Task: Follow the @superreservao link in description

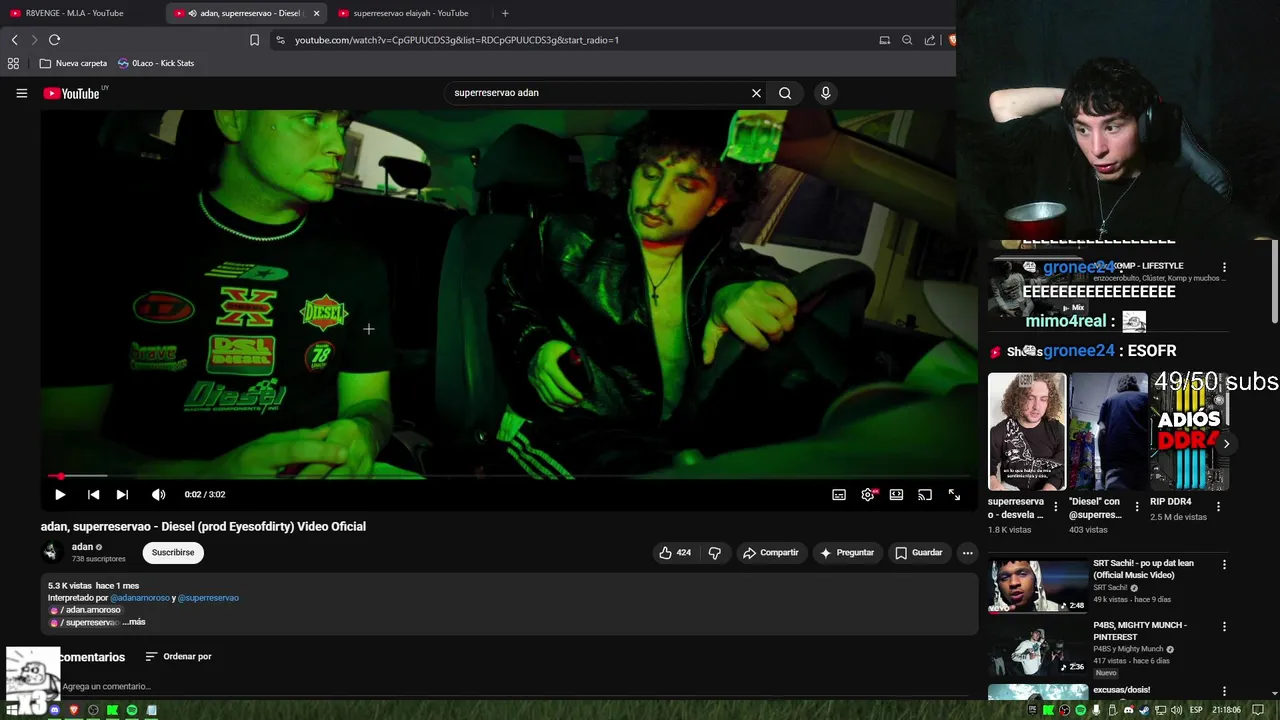Action: pyautogui.click(x=208, y=598)
